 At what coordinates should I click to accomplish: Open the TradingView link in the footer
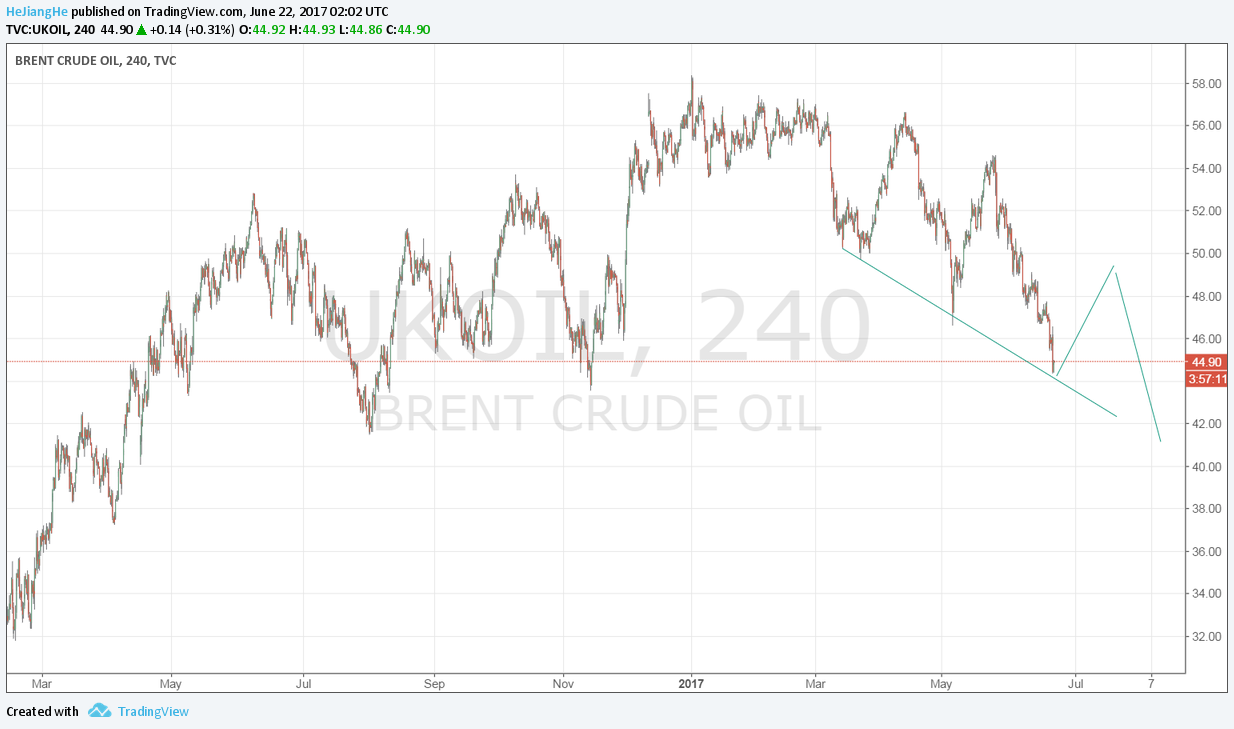[x=153, y=711]
